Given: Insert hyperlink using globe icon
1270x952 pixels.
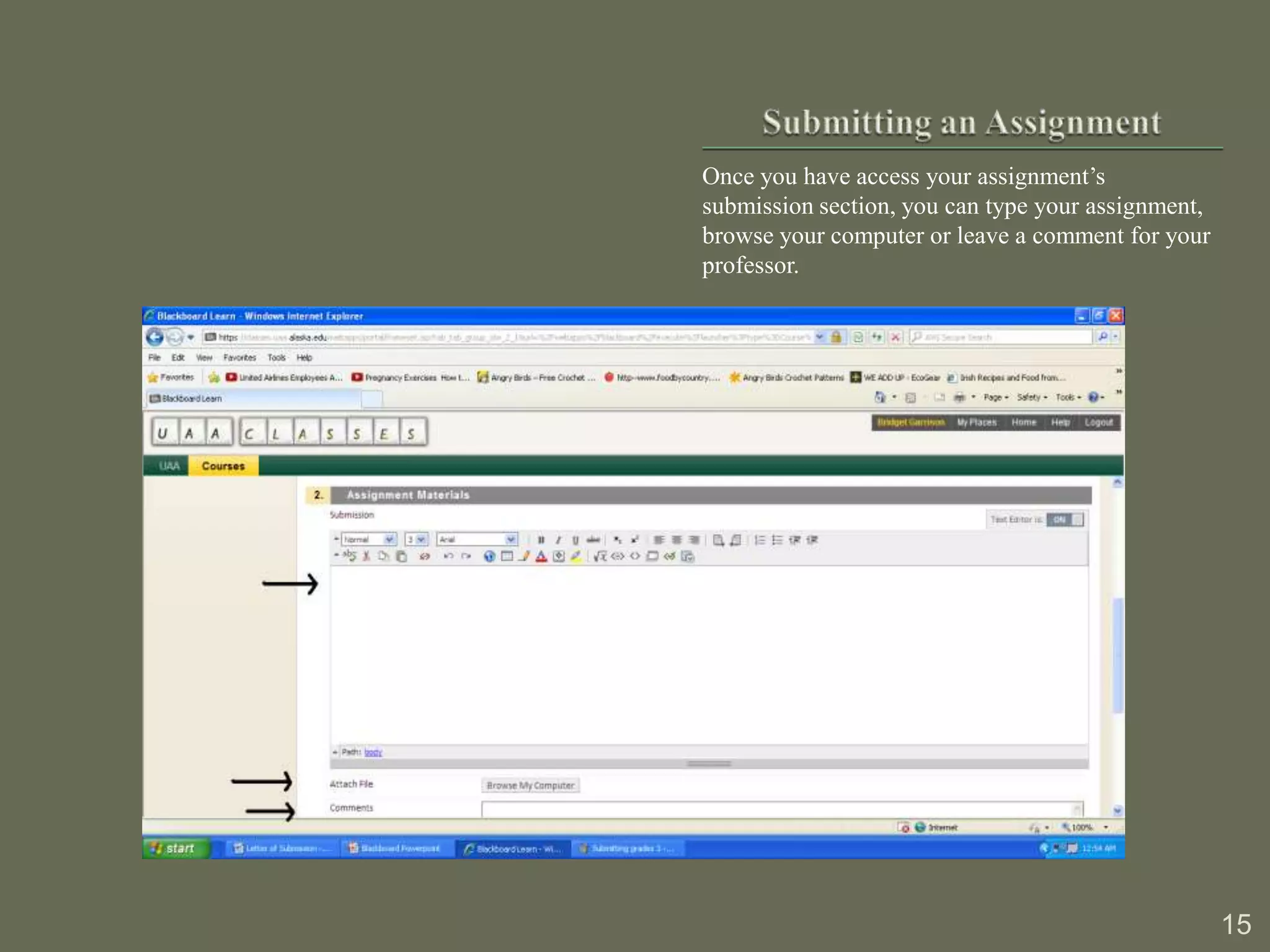Looking at the screenshot, I should [x=489, y=556].
